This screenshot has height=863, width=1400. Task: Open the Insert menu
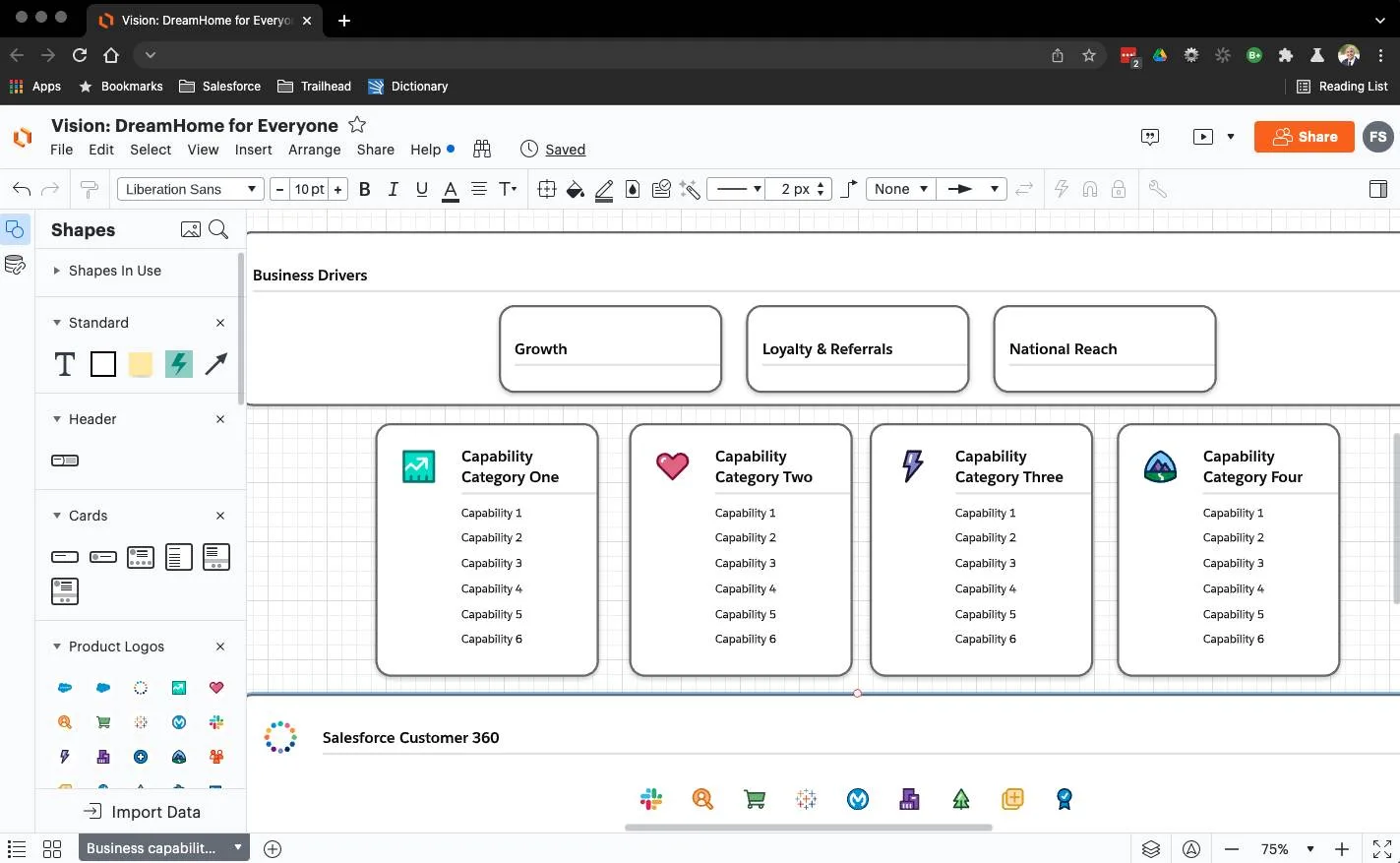pyautogui.click(x=254, y=150)
